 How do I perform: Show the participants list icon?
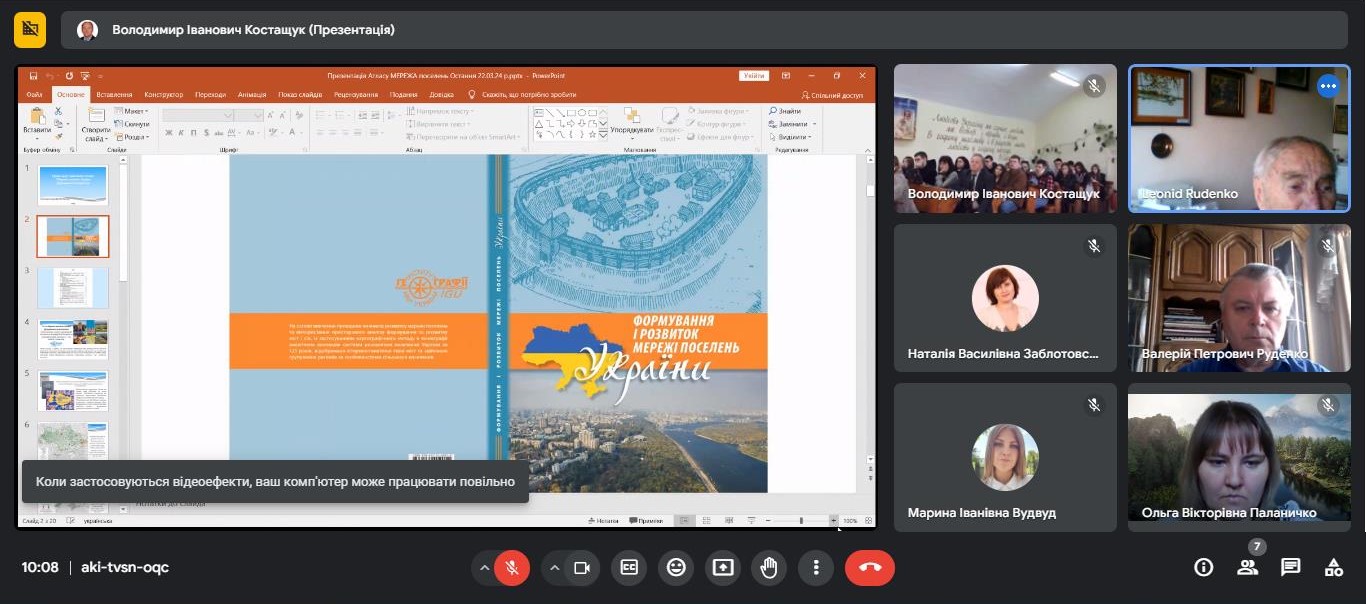click(x=1247, y=568)
